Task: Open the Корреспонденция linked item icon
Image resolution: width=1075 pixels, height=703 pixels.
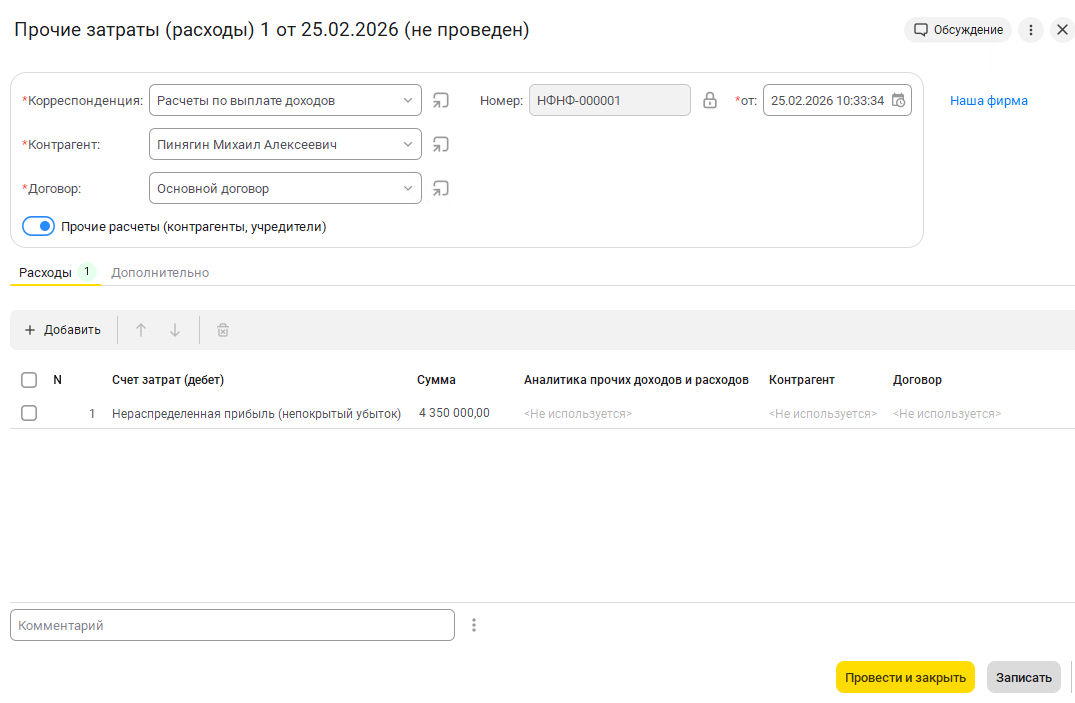Action: tap(440, 100)
